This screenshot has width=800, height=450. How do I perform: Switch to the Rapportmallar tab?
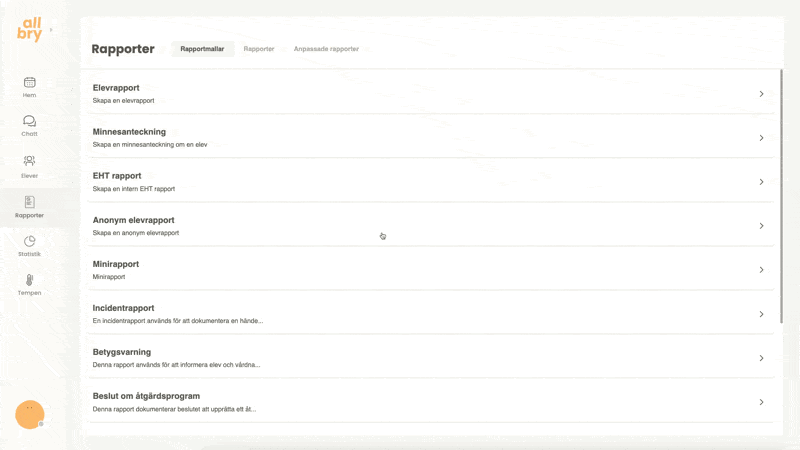coord(202,49)
